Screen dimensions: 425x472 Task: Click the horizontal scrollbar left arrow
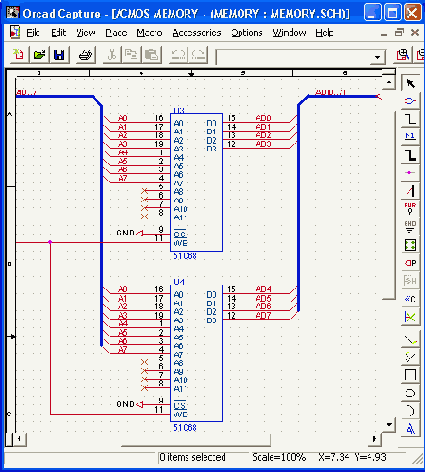coord(19,439)
